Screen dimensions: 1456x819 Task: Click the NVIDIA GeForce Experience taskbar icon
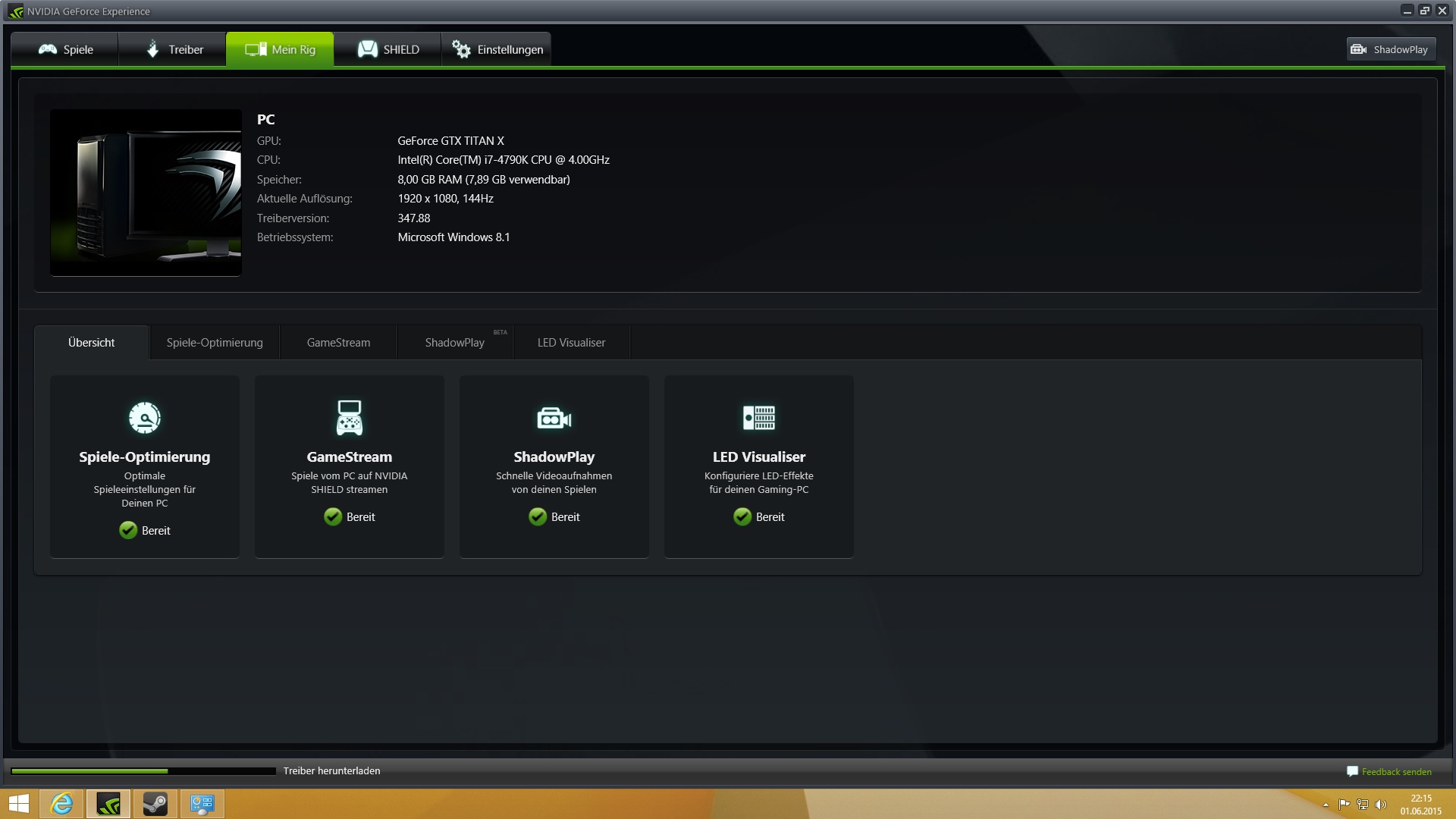[x=108, y=804]
